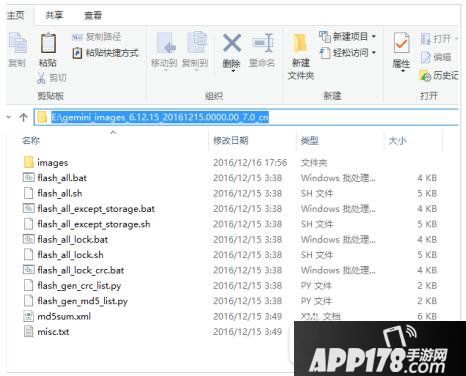Screen dimensions: 466x376
Task: Click the History icon in ribbon
Action: 425,76
